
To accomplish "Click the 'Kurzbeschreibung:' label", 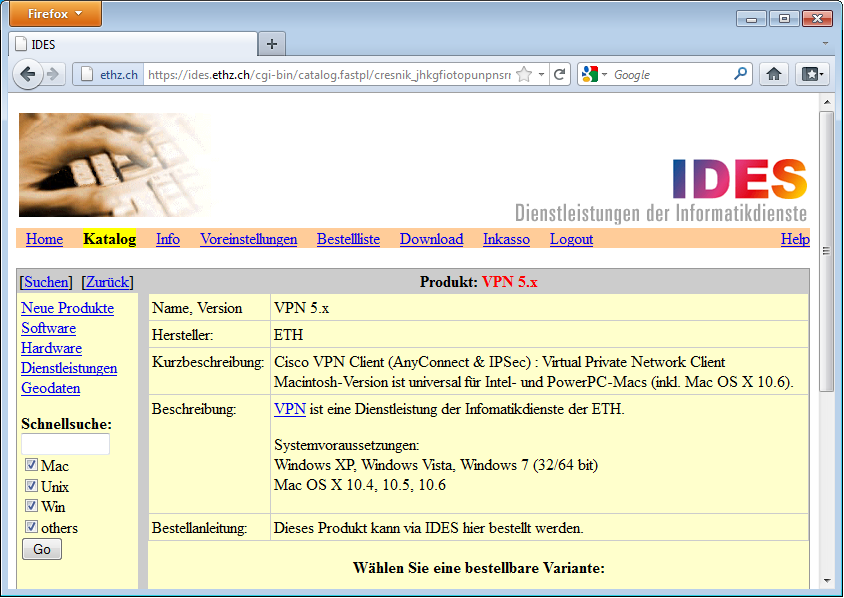I will pos(208,362).
